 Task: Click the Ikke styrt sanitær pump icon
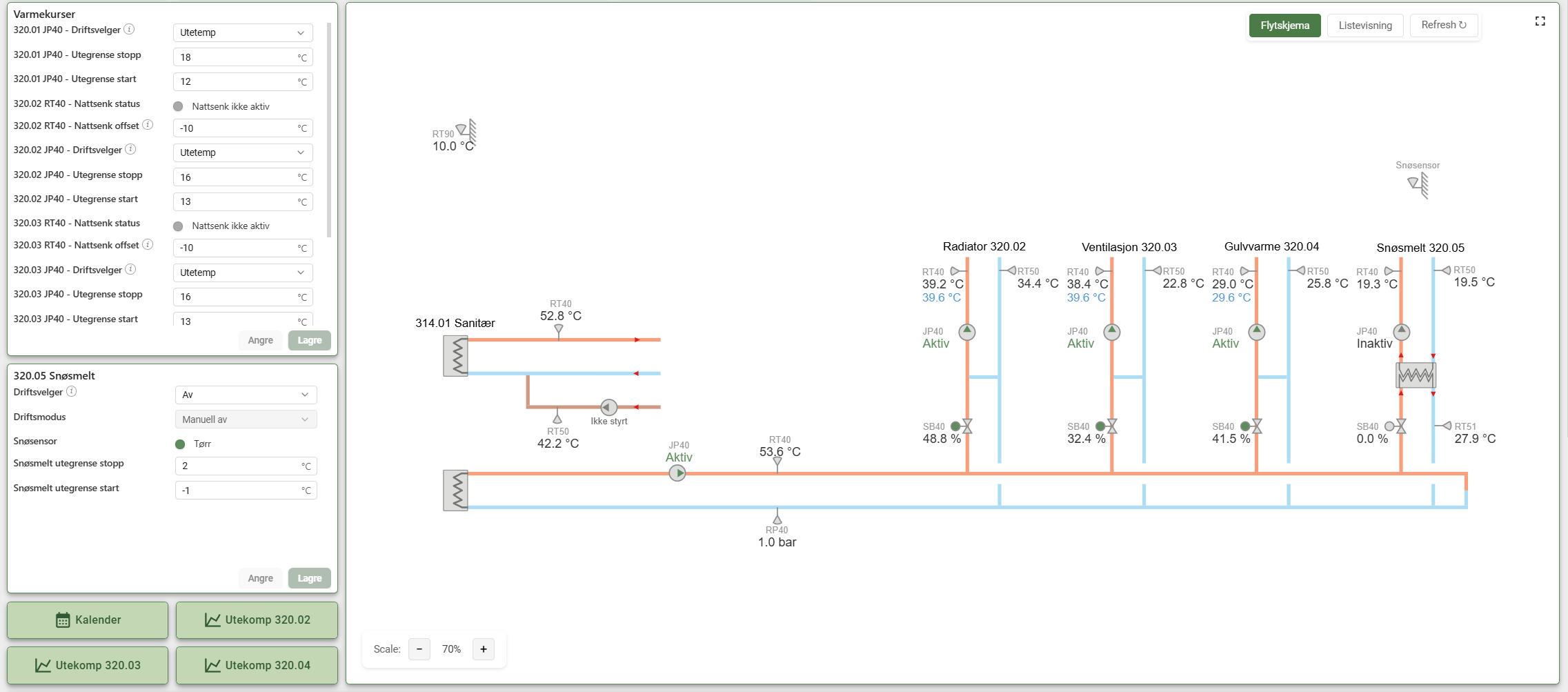pyautogui.click(x=608, y=407)
